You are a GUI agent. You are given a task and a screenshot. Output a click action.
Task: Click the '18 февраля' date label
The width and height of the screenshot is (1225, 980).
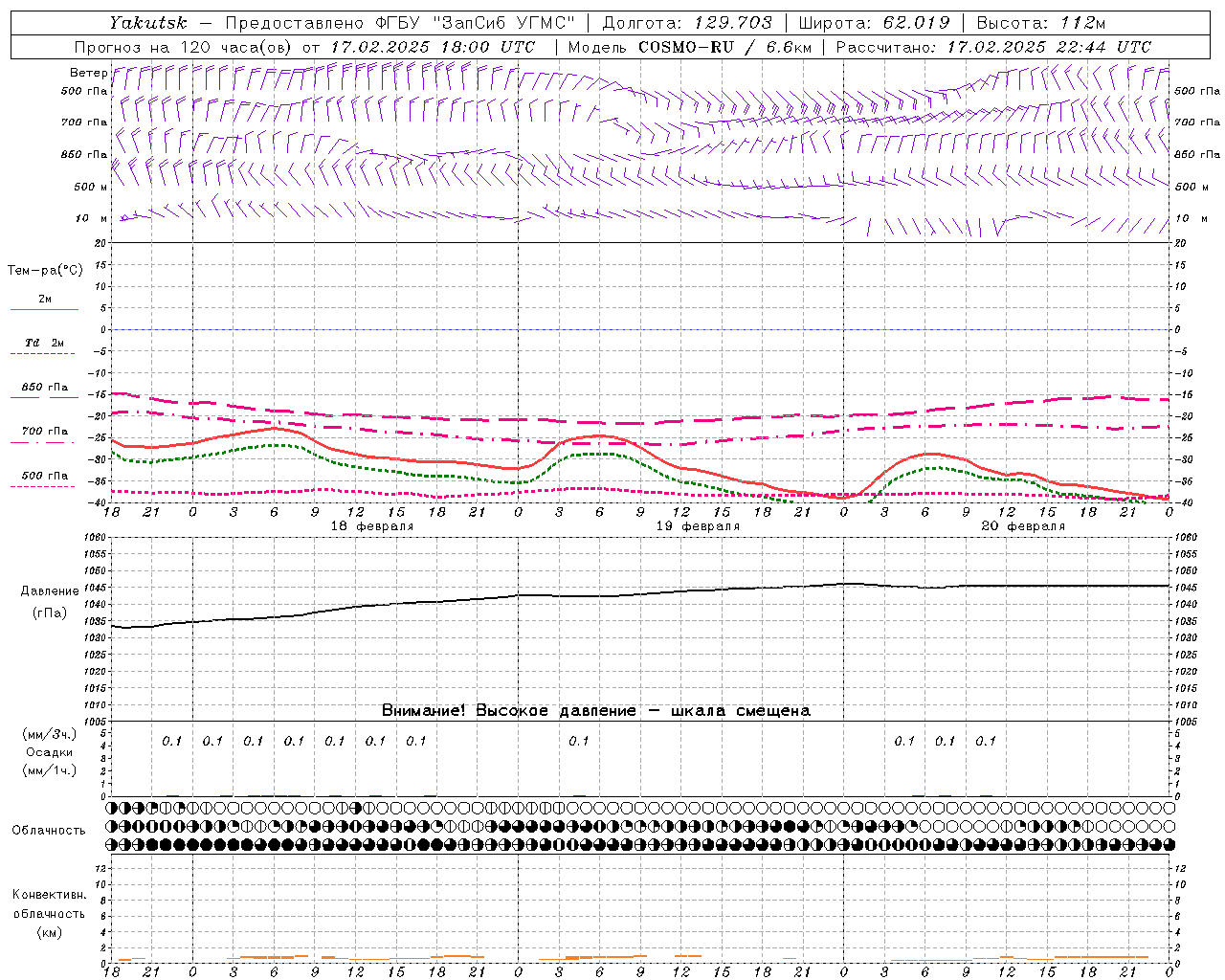tap(372, 526)
